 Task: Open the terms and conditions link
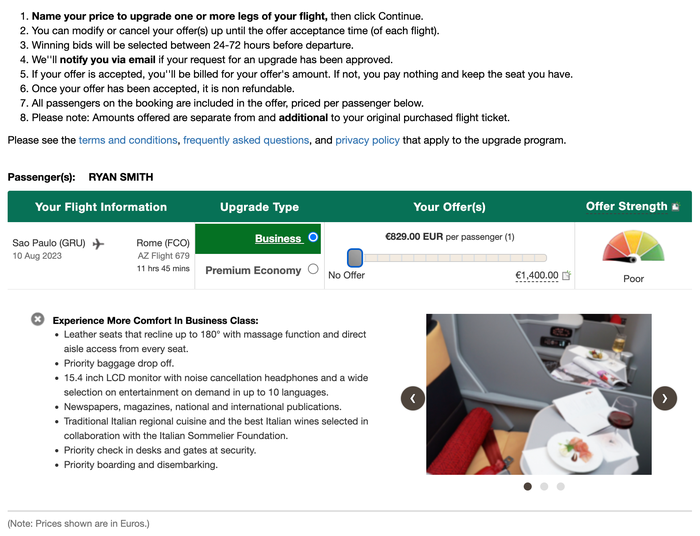click(x=128, y=140)
